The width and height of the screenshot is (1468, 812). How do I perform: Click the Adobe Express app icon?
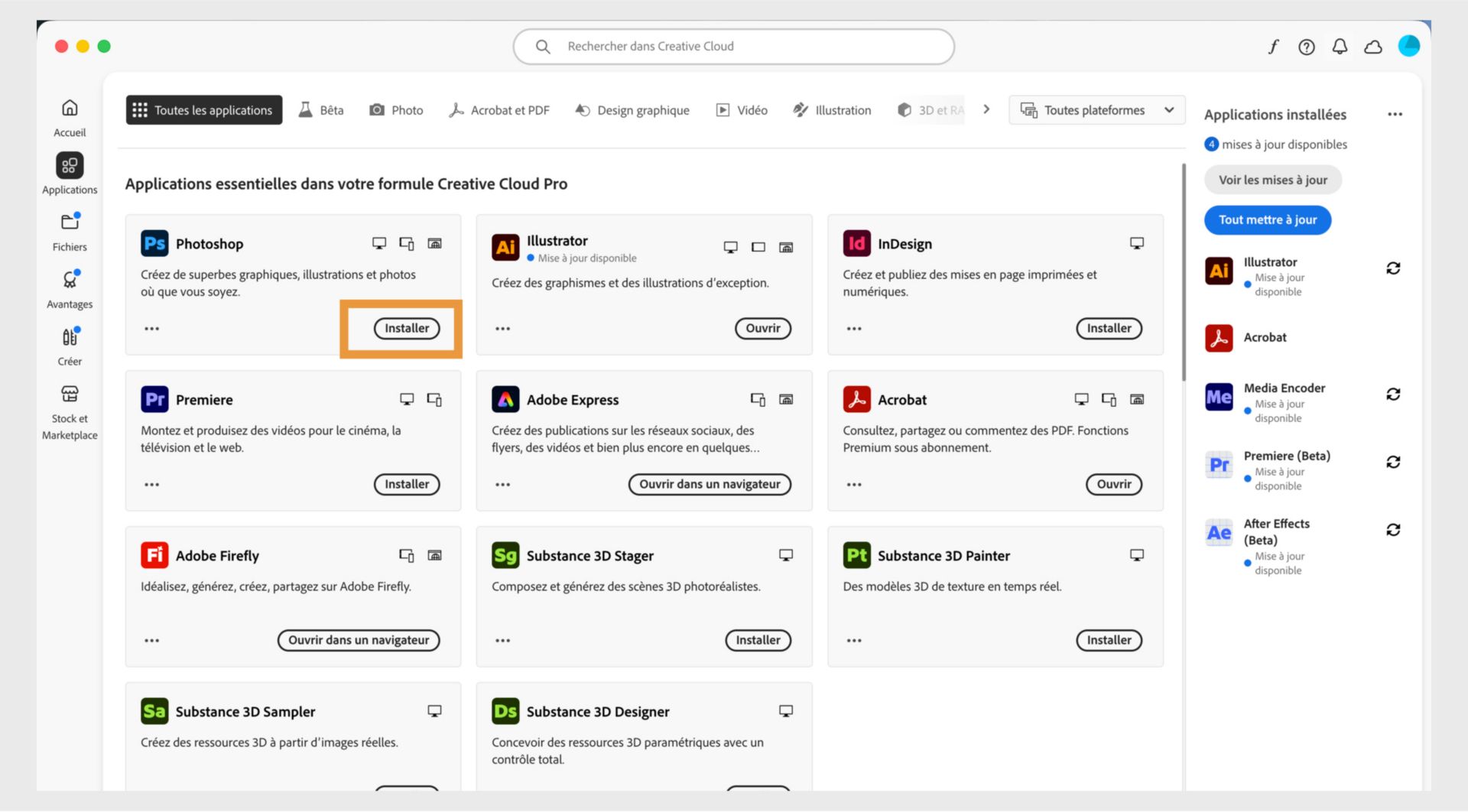pos(505,399)
